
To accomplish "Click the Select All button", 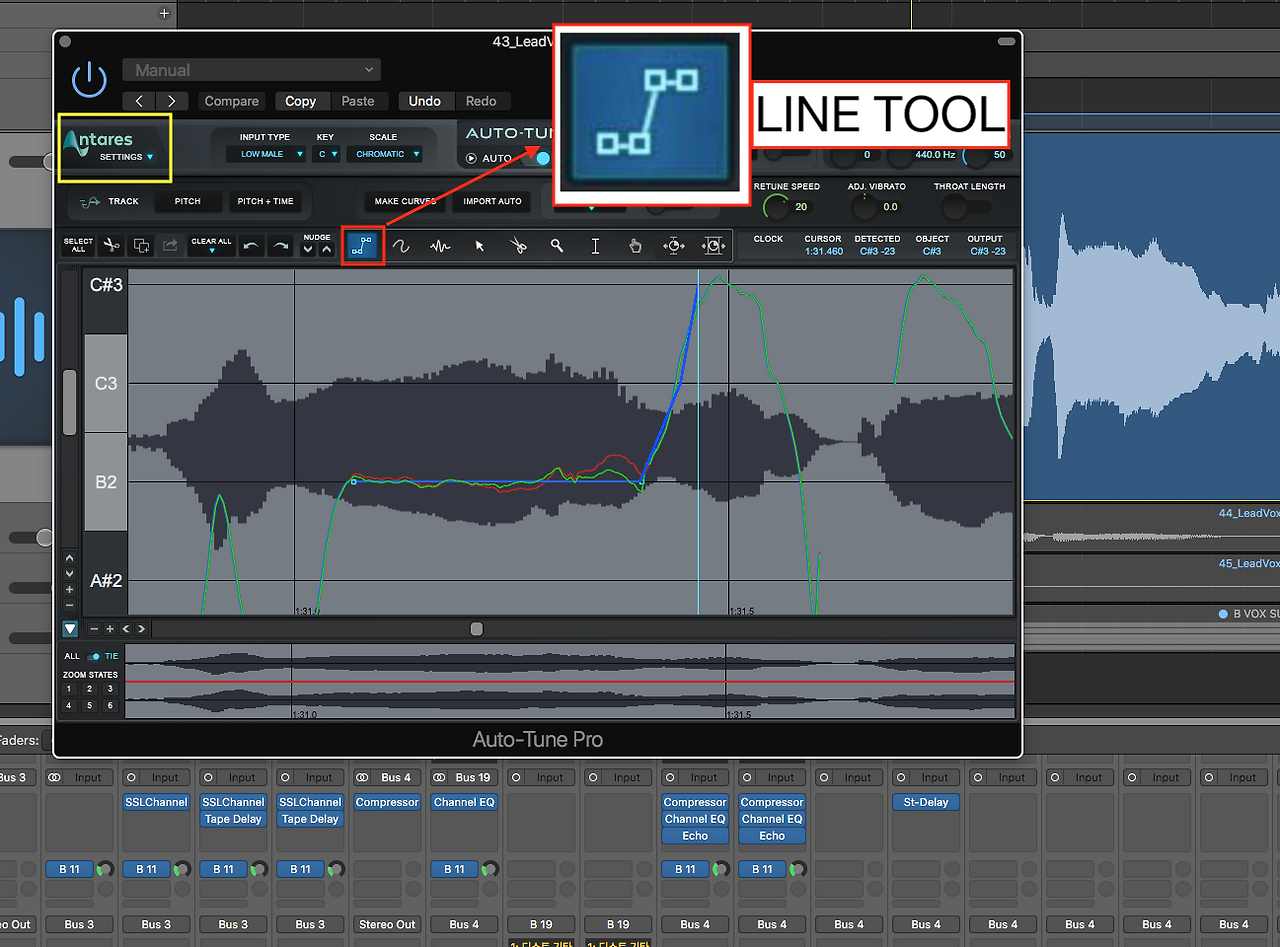I will (x=78, y=245).
